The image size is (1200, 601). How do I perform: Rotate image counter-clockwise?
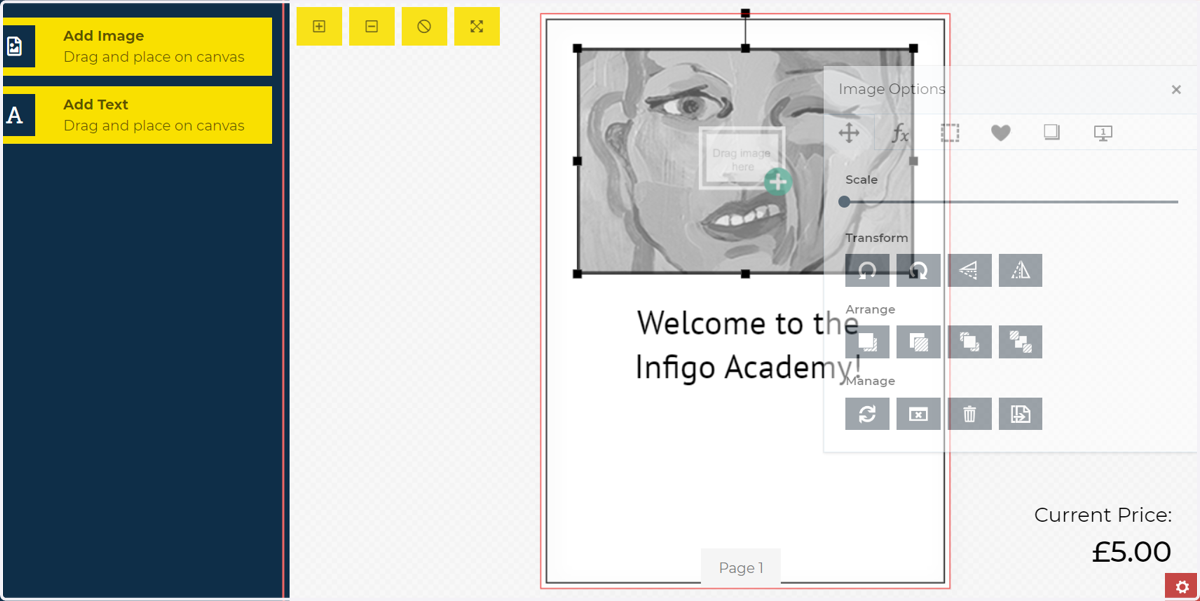867,270
